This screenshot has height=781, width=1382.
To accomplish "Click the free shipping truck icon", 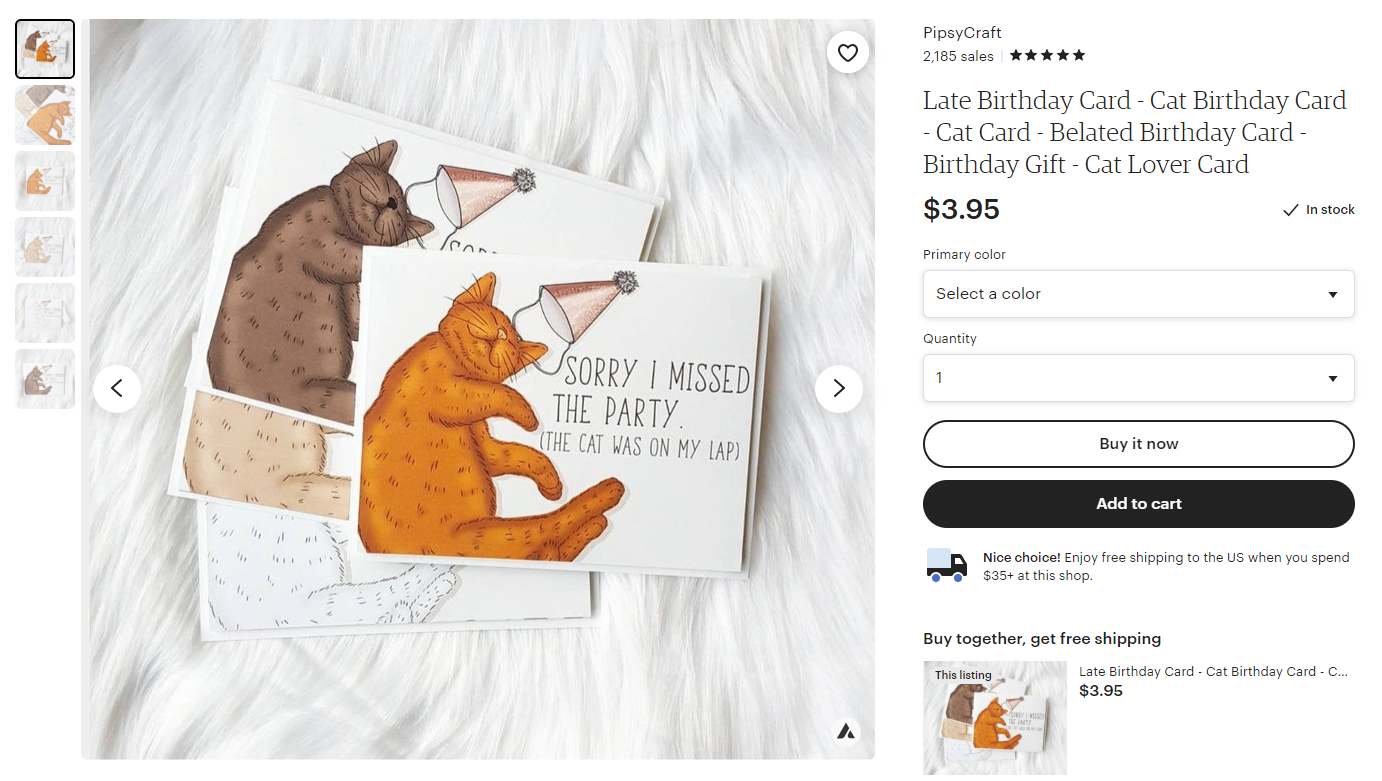I will 946,565.
